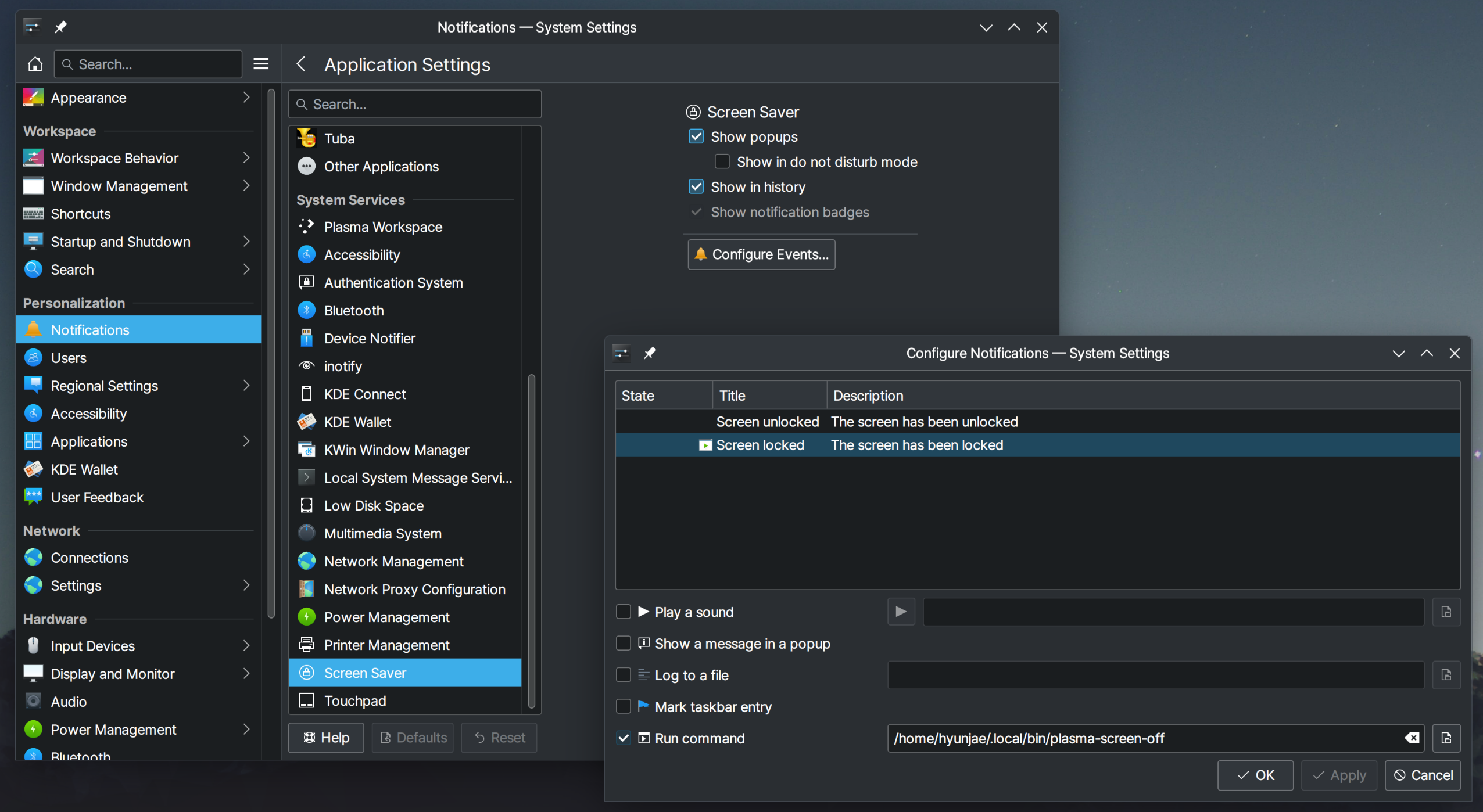Go back from Application Settings
1483x812 pixels.
click(x=300, y=64)
